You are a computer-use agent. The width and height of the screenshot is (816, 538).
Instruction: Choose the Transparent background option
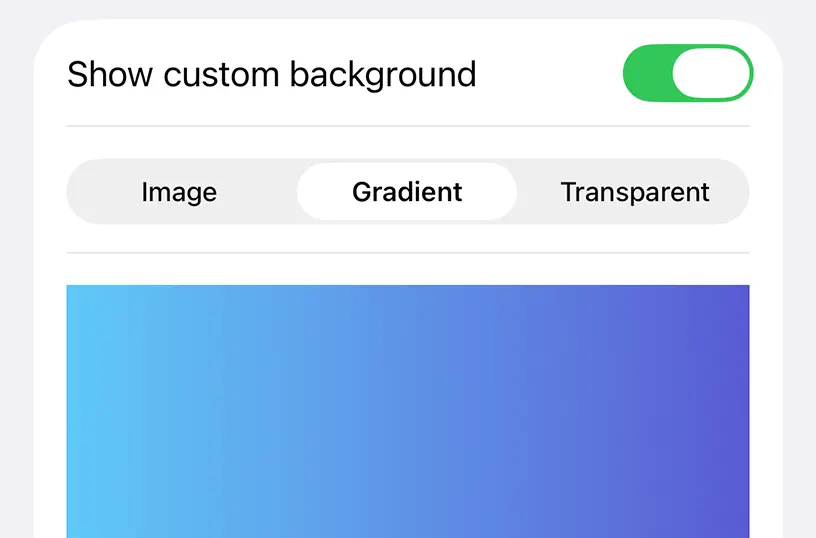[634, 192]
